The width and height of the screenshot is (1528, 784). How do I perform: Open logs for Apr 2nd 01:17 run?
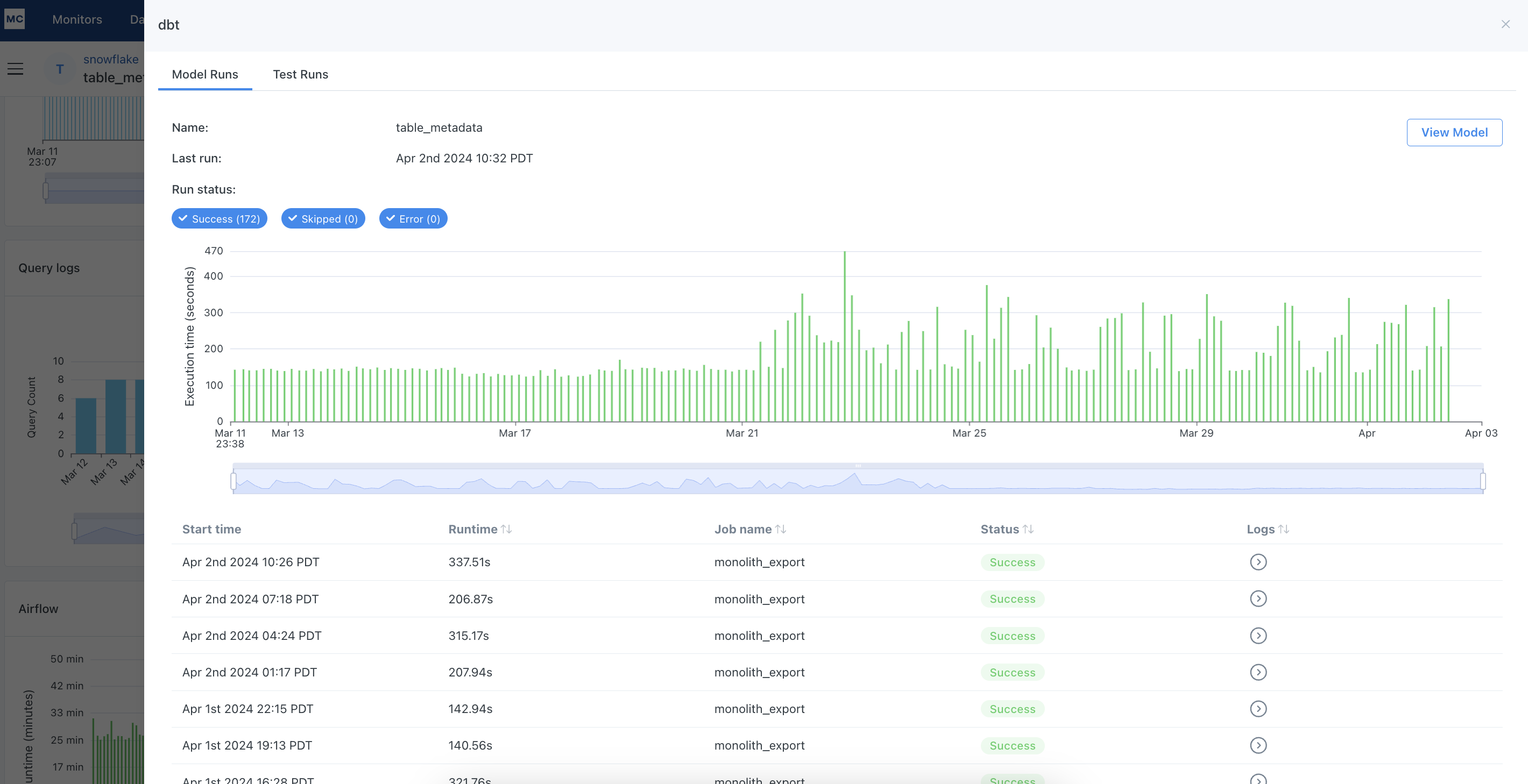(x=1257, y=672)
